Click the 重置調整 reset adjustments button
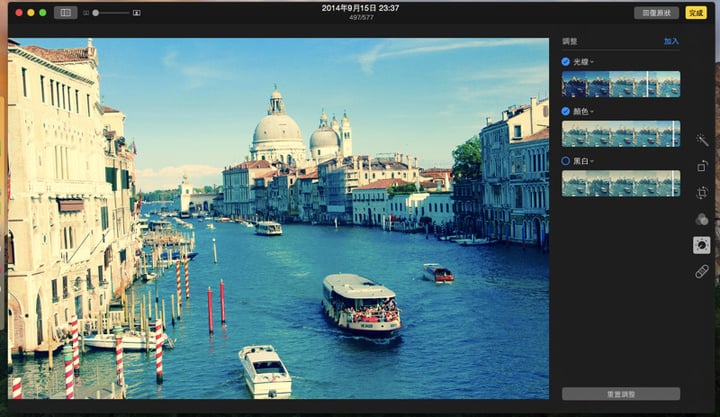 620,393
